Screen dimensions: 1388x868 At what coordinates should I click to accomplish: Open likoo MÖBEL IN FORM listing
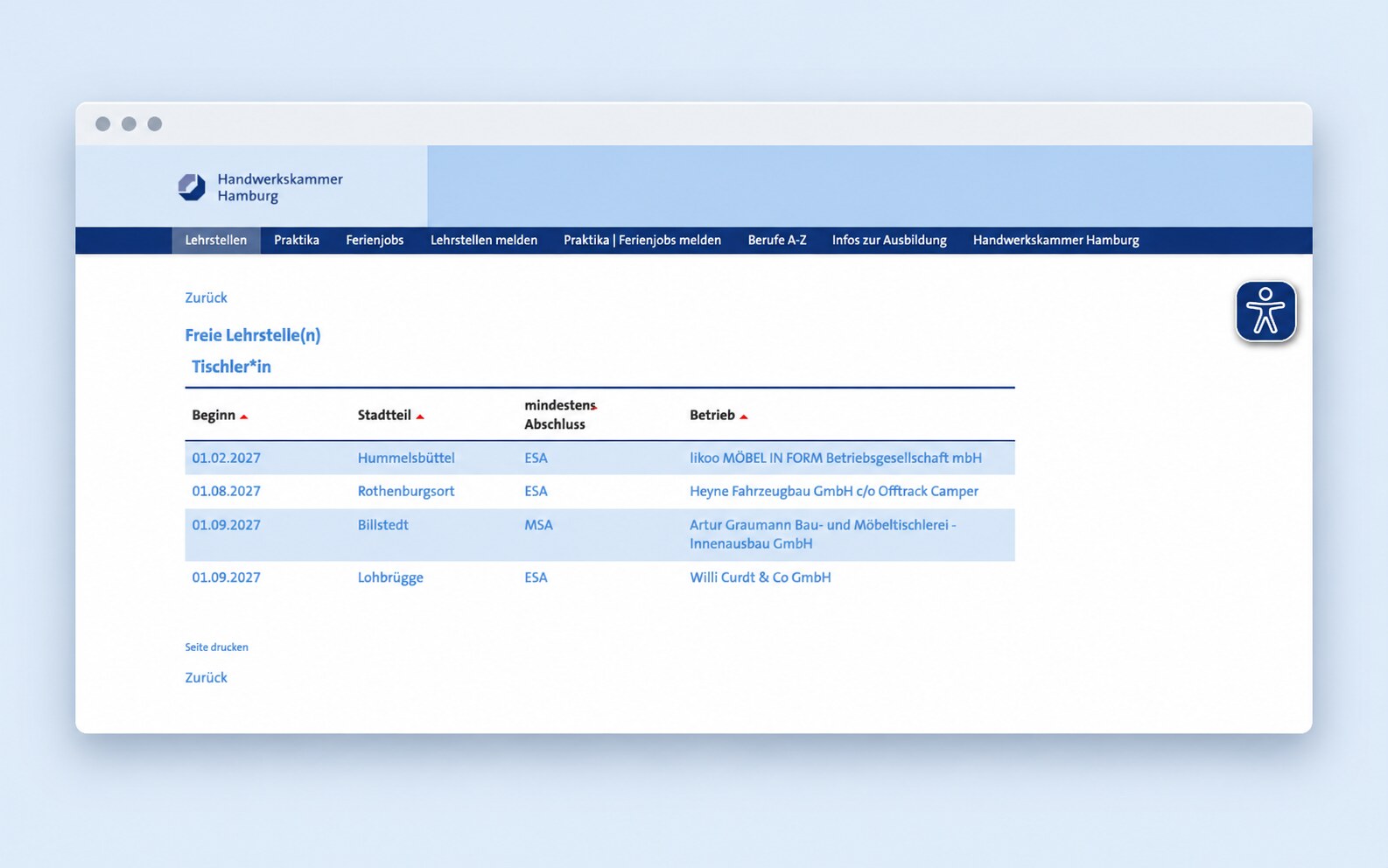pos(836,458)
